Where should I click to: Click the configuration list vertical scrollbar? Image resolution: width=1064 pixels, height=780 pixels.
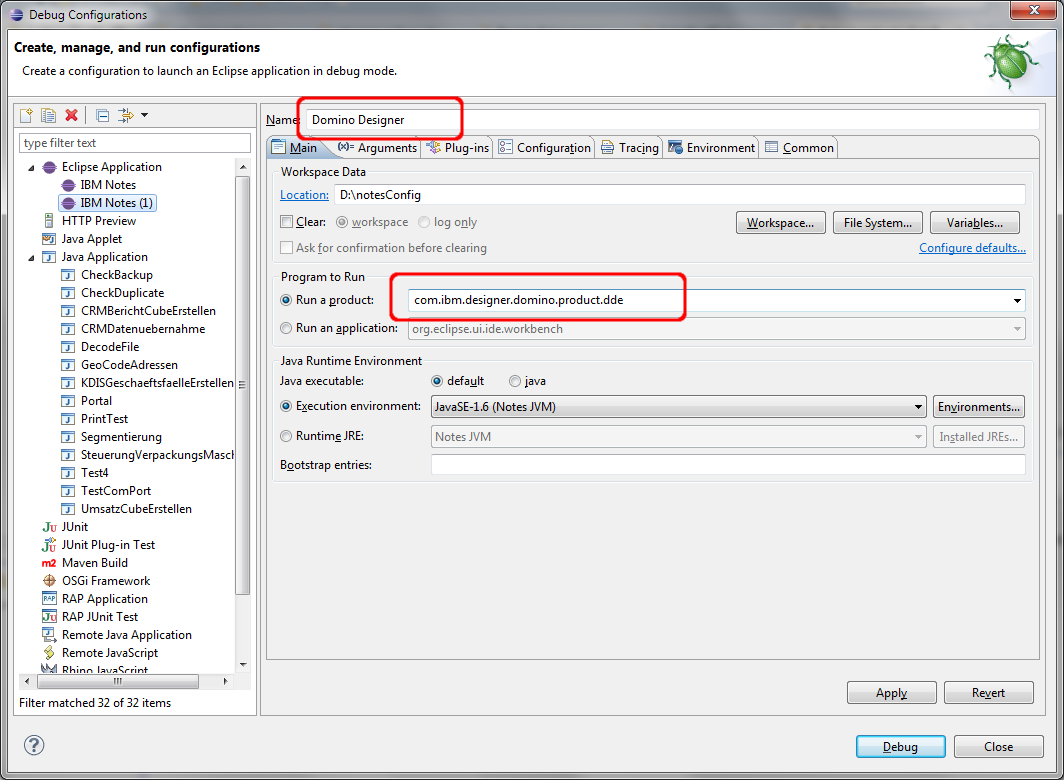[x=243, y=400]
